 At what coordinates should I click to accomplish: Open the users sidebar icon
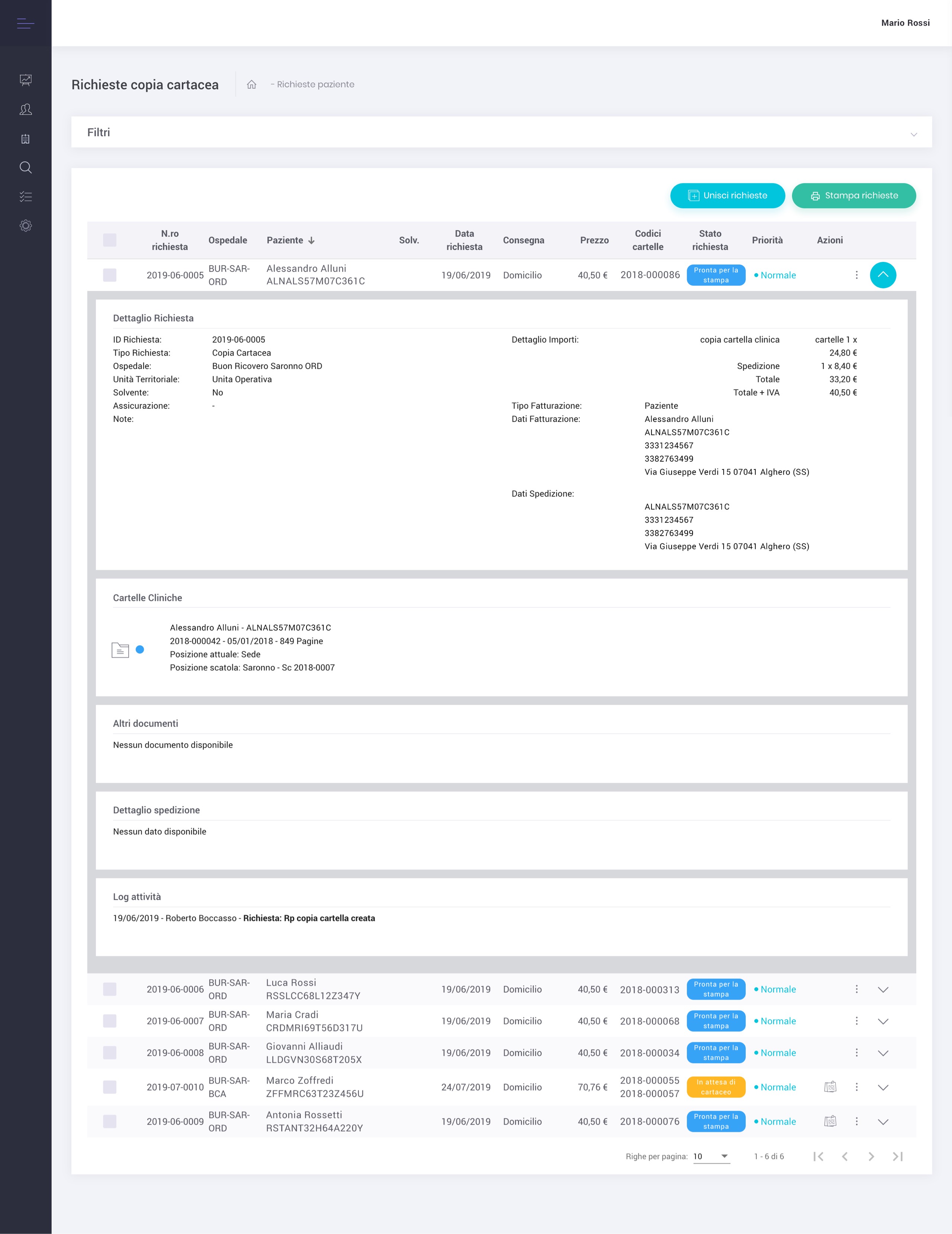point(25,110)
